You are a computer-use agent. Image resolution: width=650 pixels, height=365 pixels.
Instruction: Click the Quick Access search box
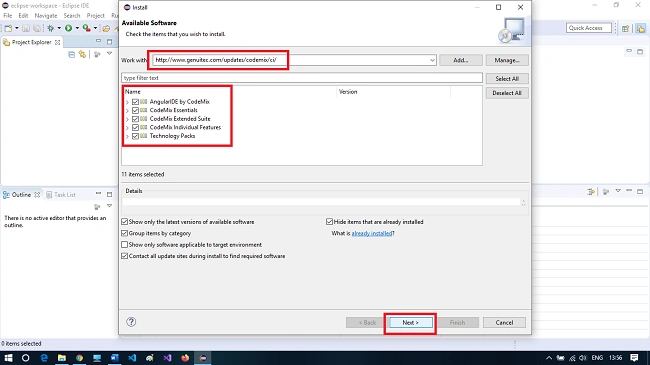click(x=589, y=28)
